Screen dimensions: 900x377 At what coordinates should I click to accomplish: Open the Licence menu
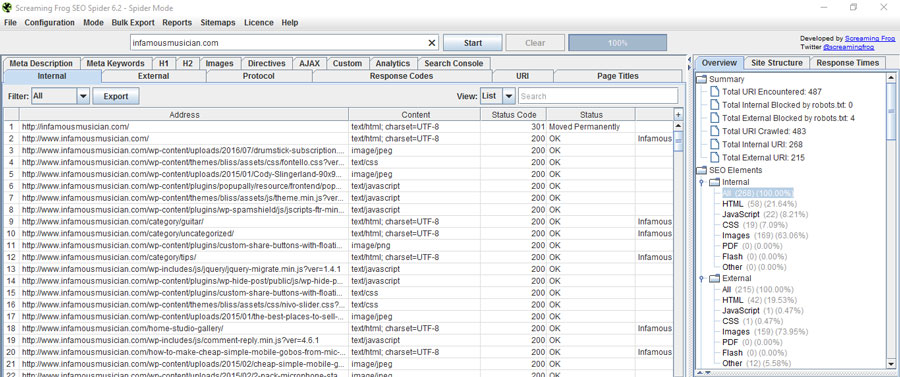coord(258,23)
